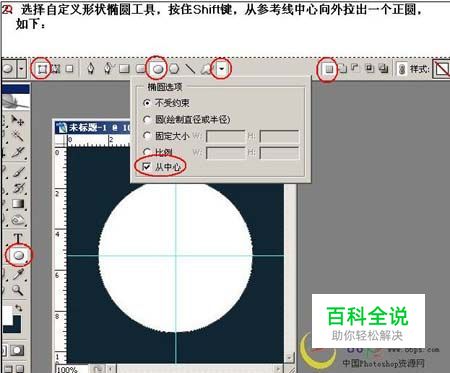Image resolution: width=450 pixels, height=373 pixels.
Task: Select the Magic Wand tool
Action: click(x=17, y=136)
